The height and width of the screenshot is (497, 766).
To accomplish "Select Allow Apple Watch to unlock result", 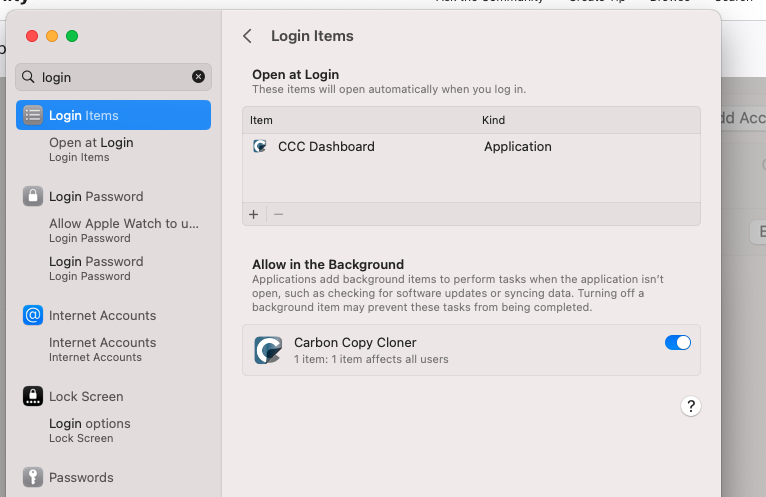I will click(x=123, y=229).
